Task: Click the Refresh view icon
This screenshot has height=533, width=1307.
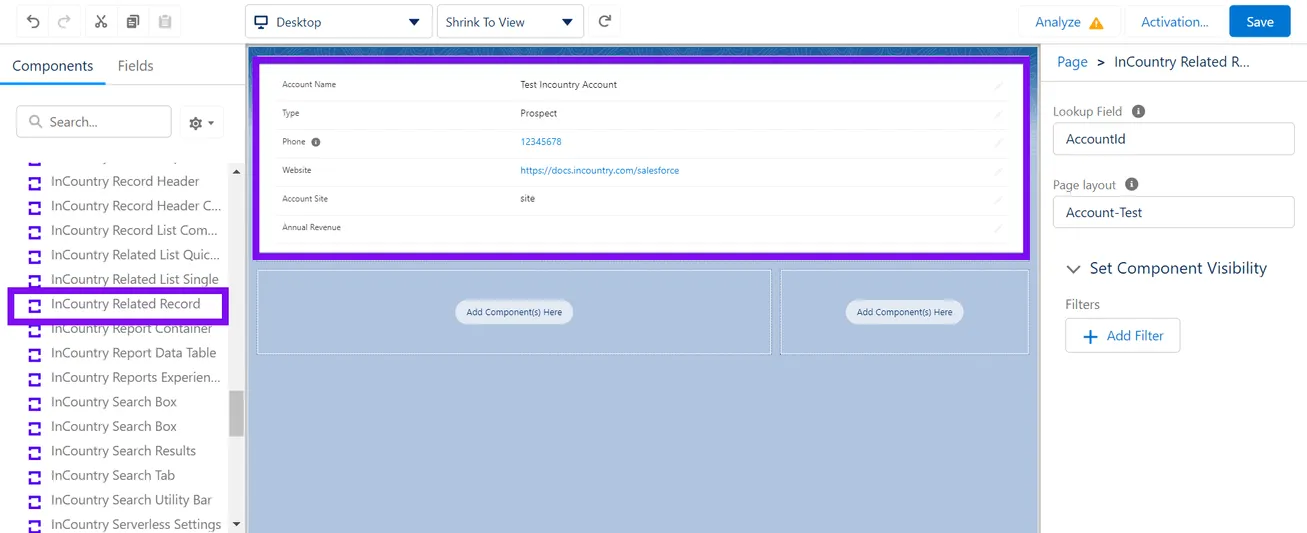Action: click(604, 22)
